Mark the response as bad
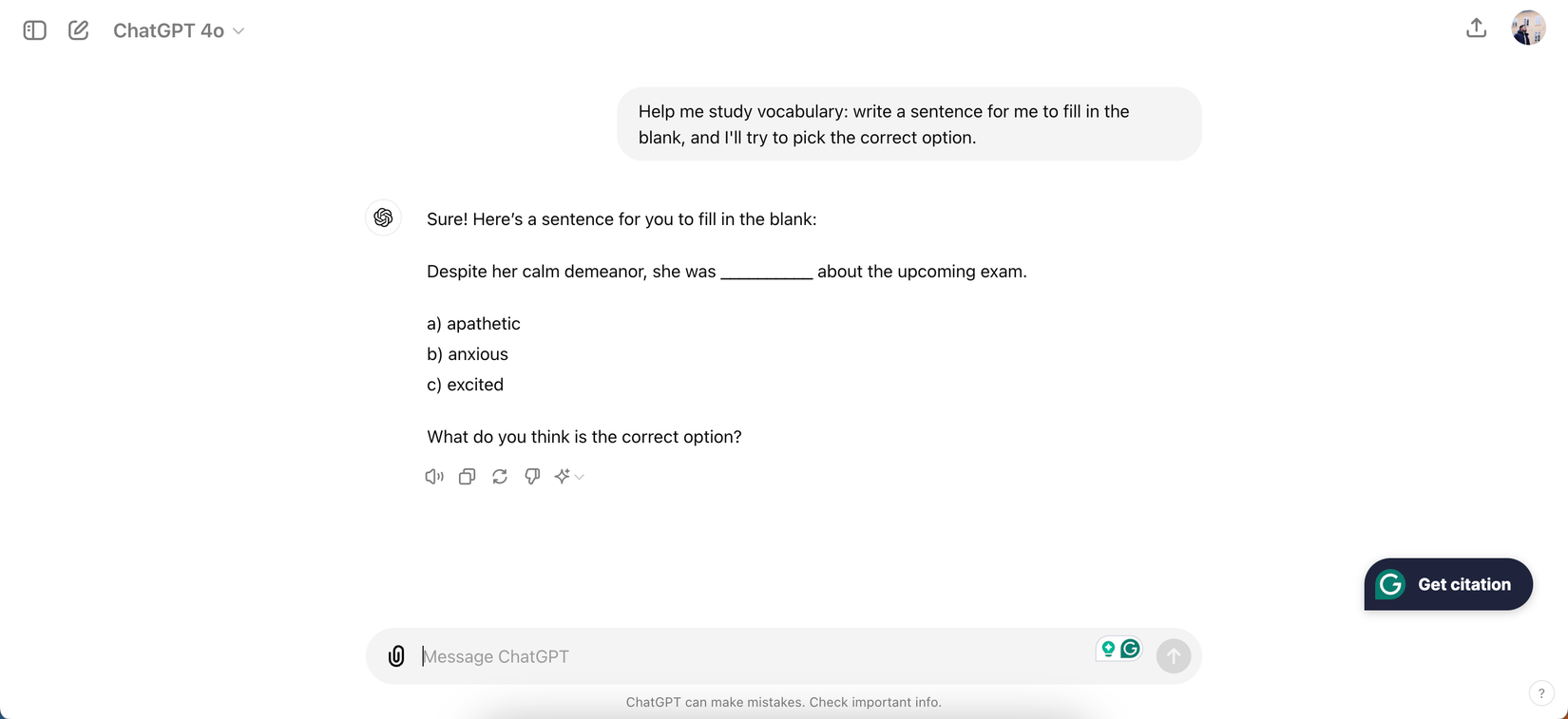Image resolution: width=1568 pixels, height=719 pixels. tap(532, 477)
